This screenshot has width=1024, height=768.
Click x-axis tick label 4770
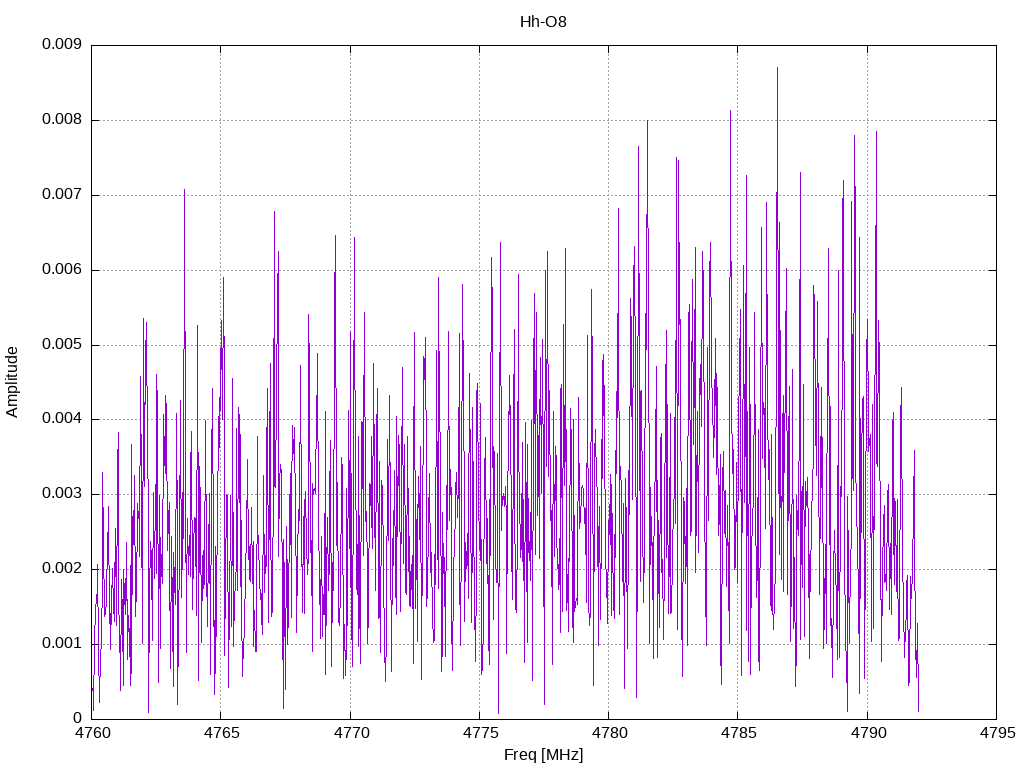pos(351,733)
